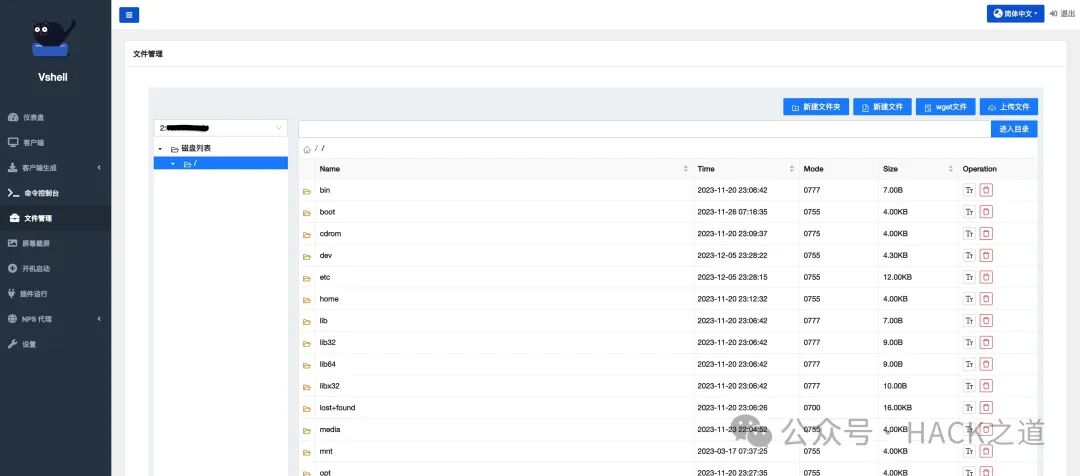This screenshot has height=476, width=1080.
Task: Delete the cdrom folder
Action: pos(986,234)
